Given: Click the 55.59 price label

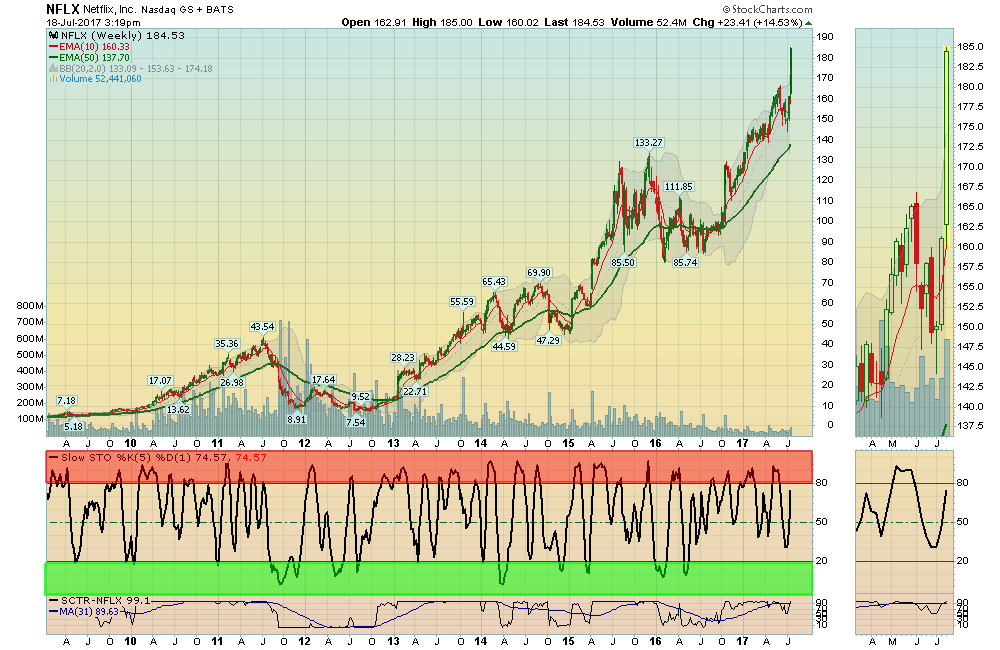Looking at the screenshot, I should pyautogui.click(x=462, y=302).
